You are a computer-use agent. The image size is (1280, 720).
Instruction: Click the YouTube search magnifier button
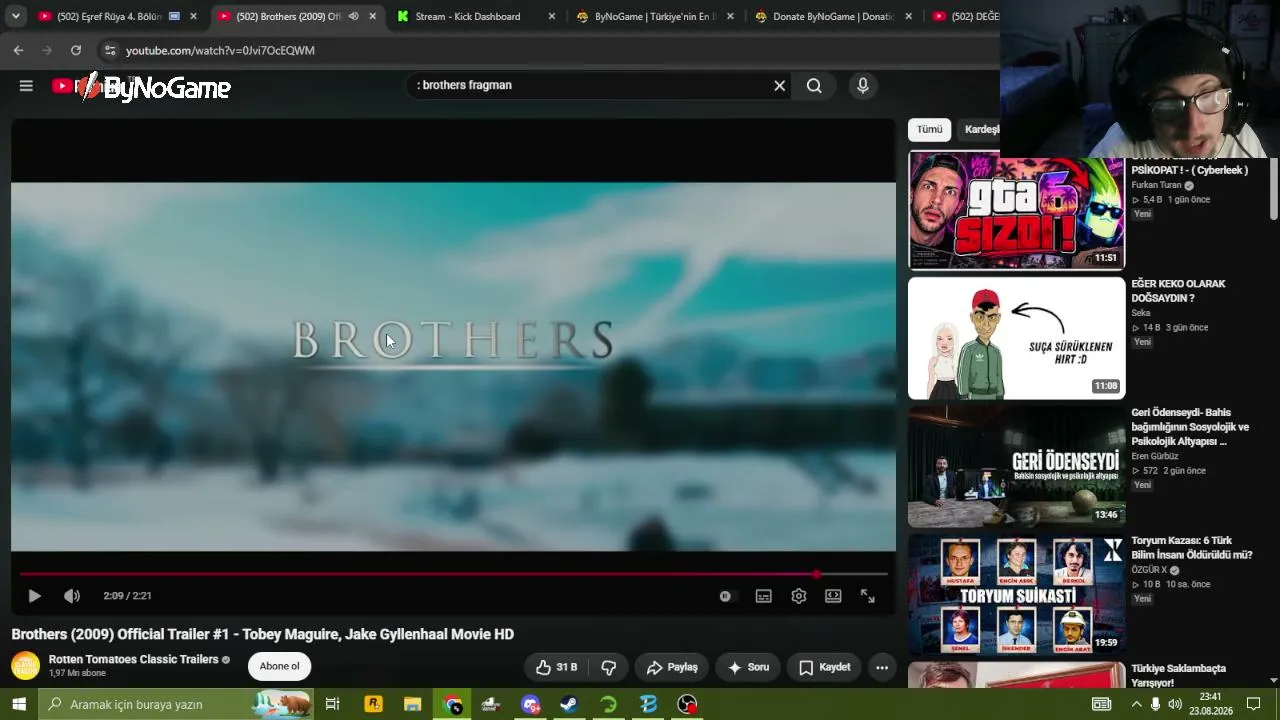point(814,86)
